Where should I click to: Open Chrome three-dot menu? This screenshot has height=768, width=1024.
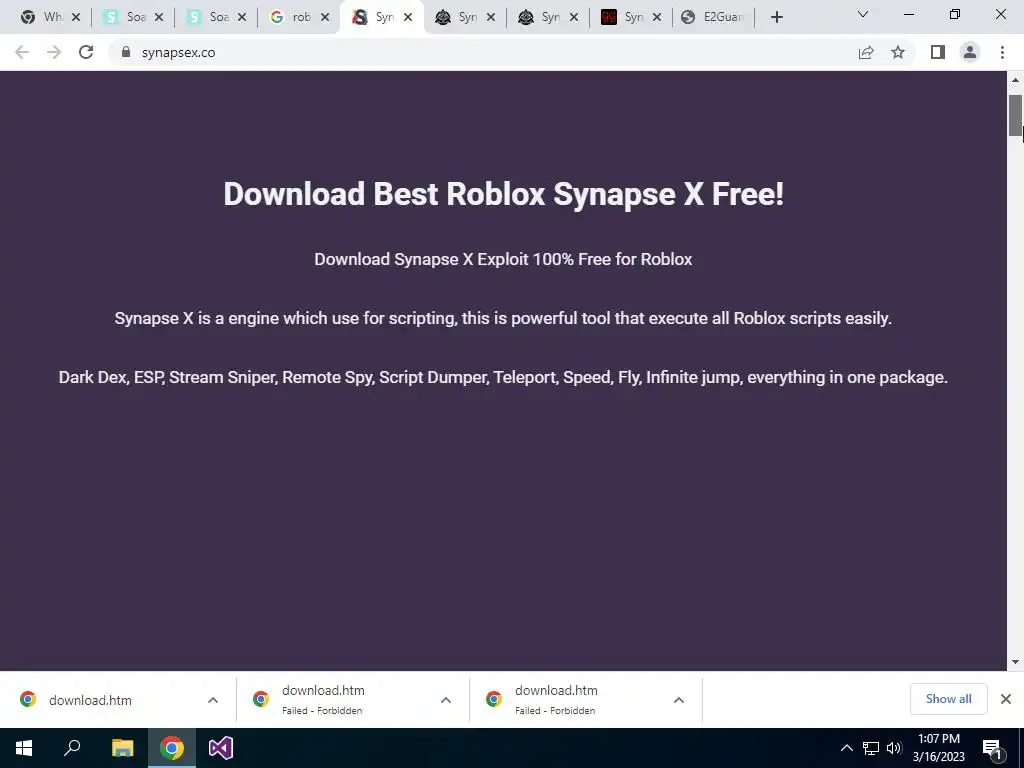pyautogui.click(x=1002, y=52)
